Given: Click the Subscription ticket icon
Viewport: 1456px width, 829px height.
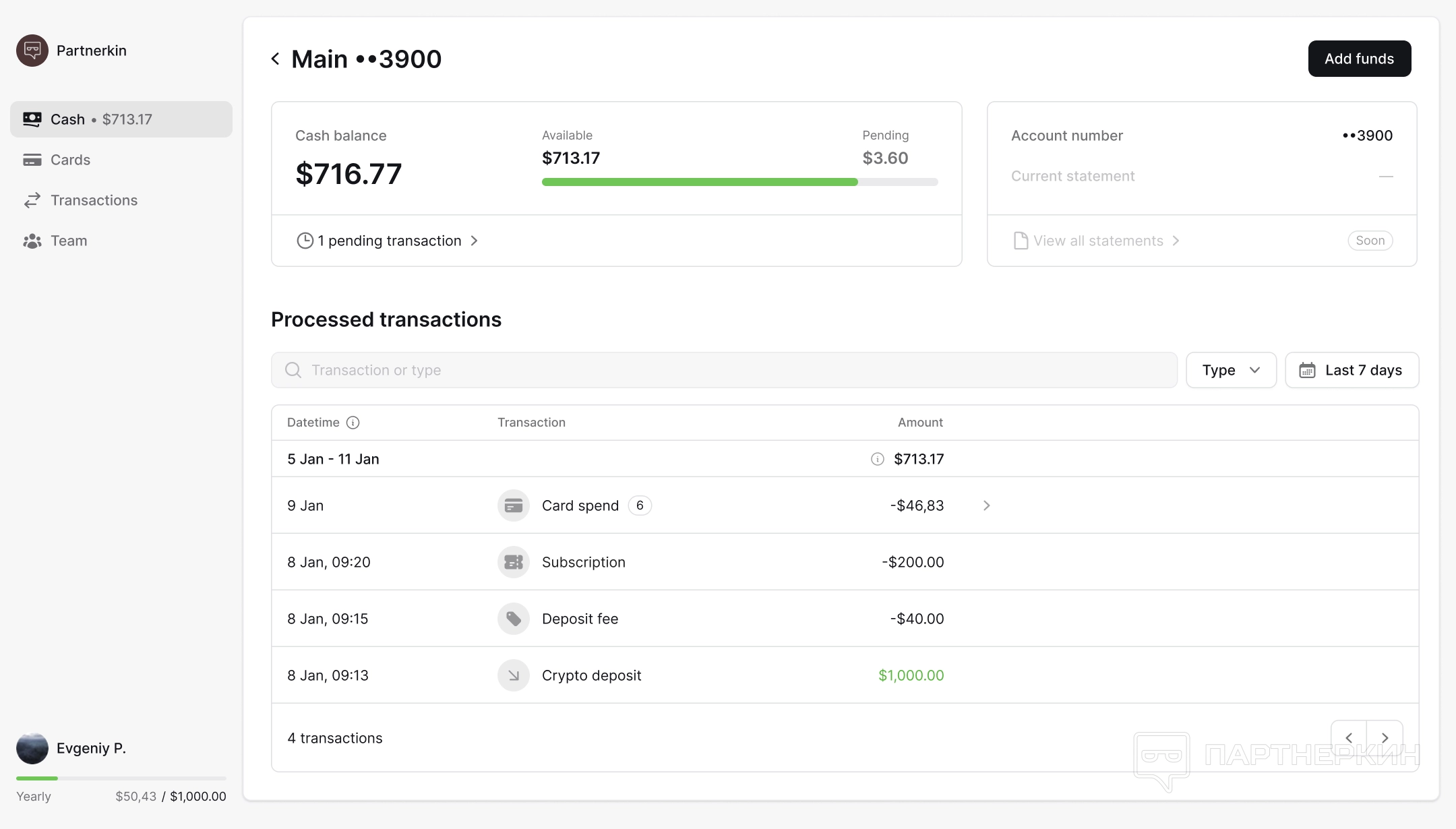Looking at the screenshot, I should coord(513,562).
